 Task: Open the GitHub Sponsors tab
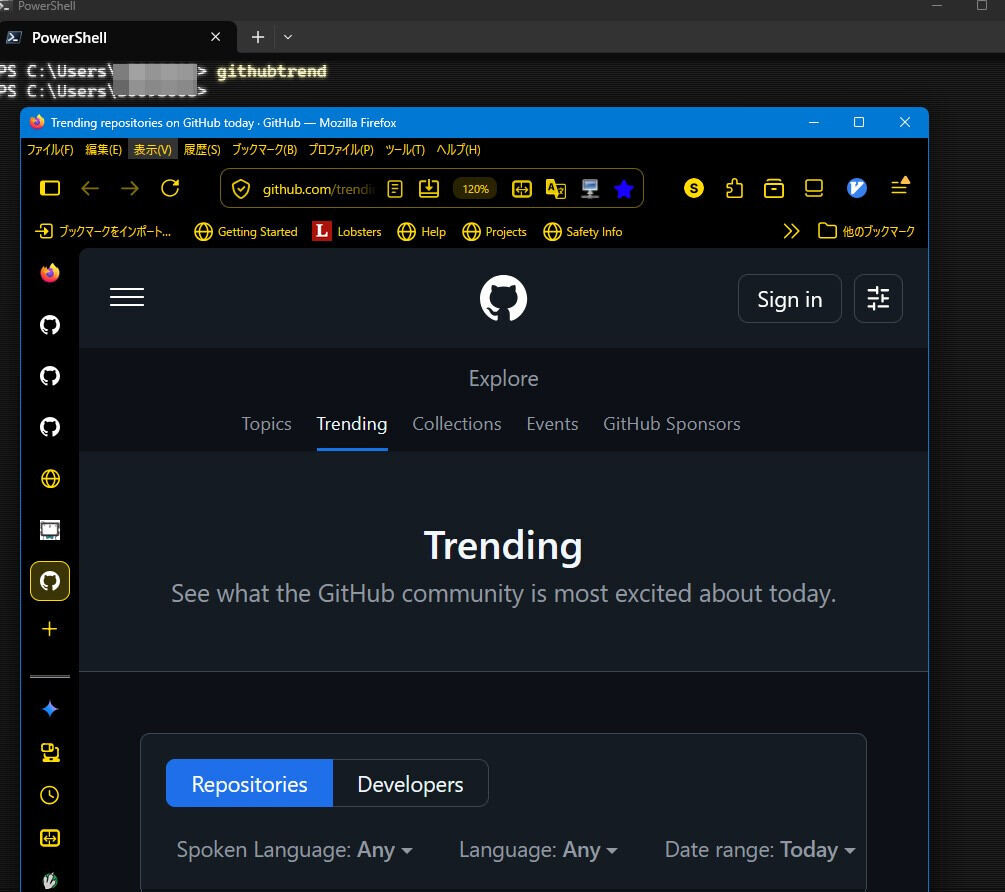(x=672, y=424)
